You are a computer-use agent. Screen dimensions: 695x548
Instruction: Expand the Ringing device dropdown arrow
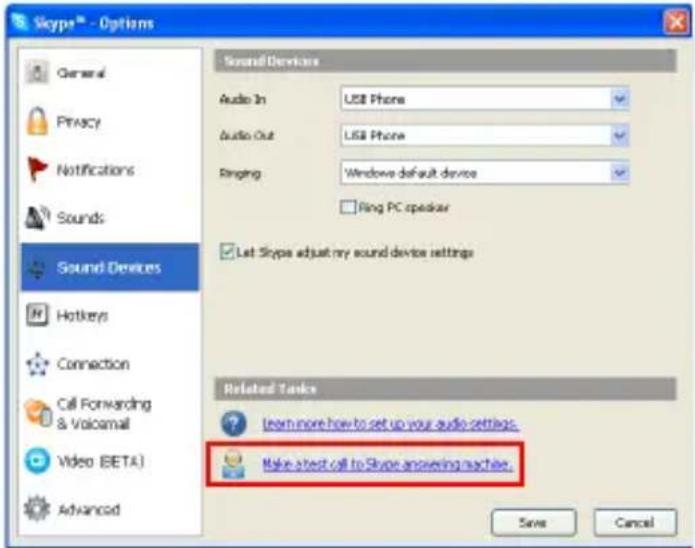click(620, 172)
